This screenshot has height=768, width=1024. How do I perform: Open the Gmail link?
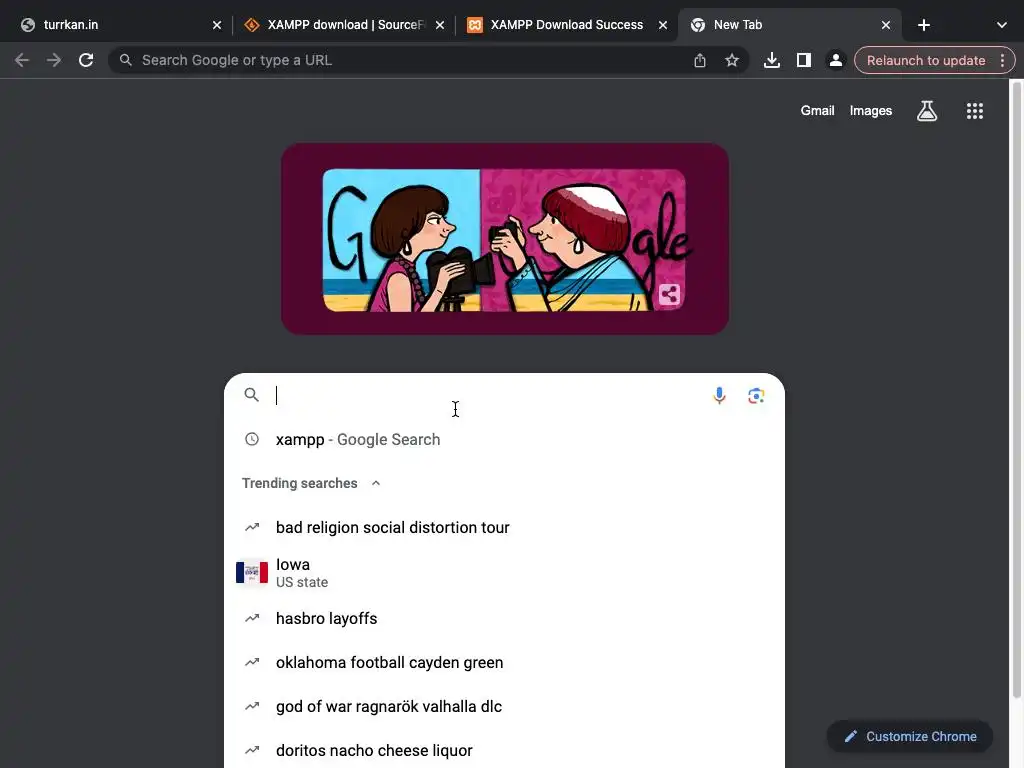[x=817, y=111]
